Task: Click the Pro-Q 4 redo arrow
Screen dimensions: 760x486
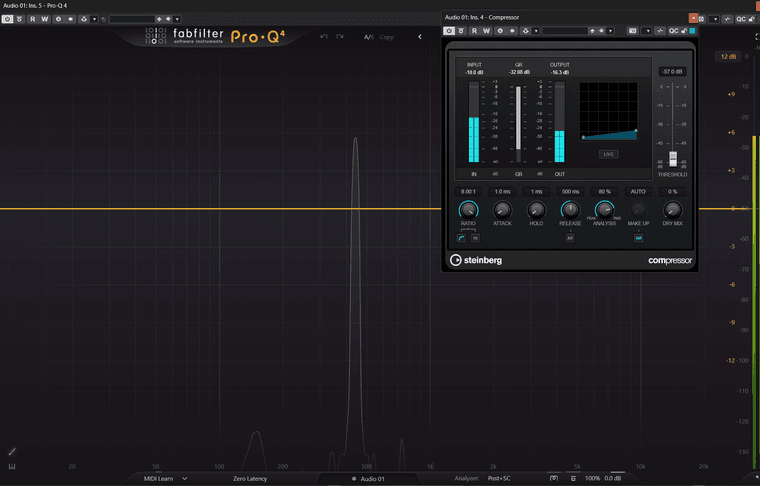Action: point(340,37)
